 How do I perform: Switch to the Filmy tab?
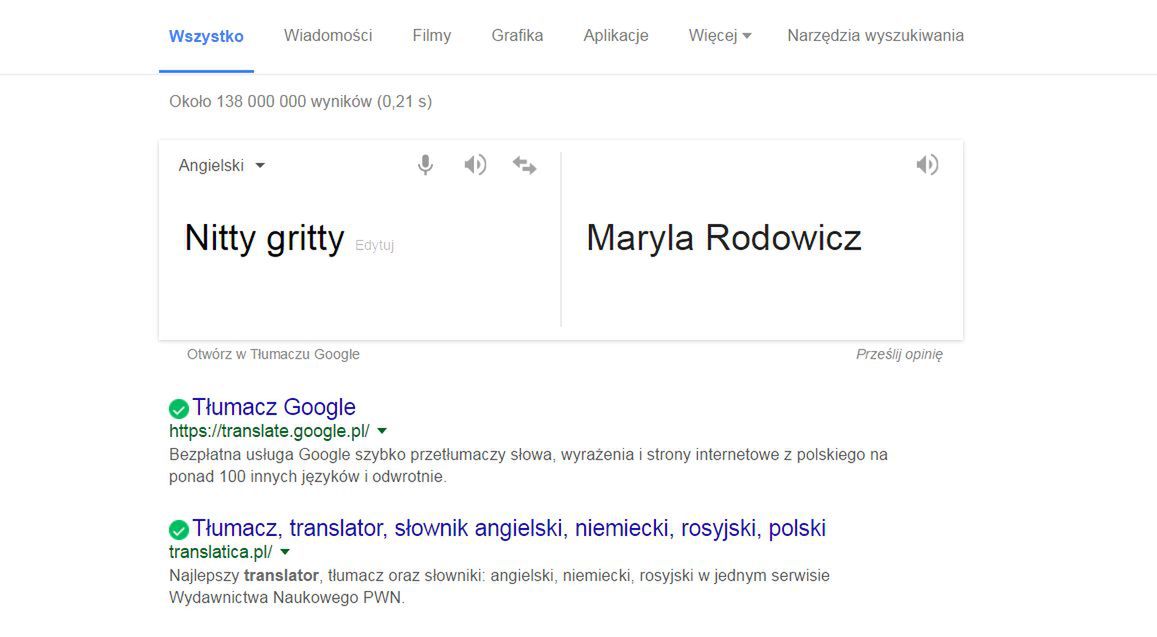click(432, 36)
